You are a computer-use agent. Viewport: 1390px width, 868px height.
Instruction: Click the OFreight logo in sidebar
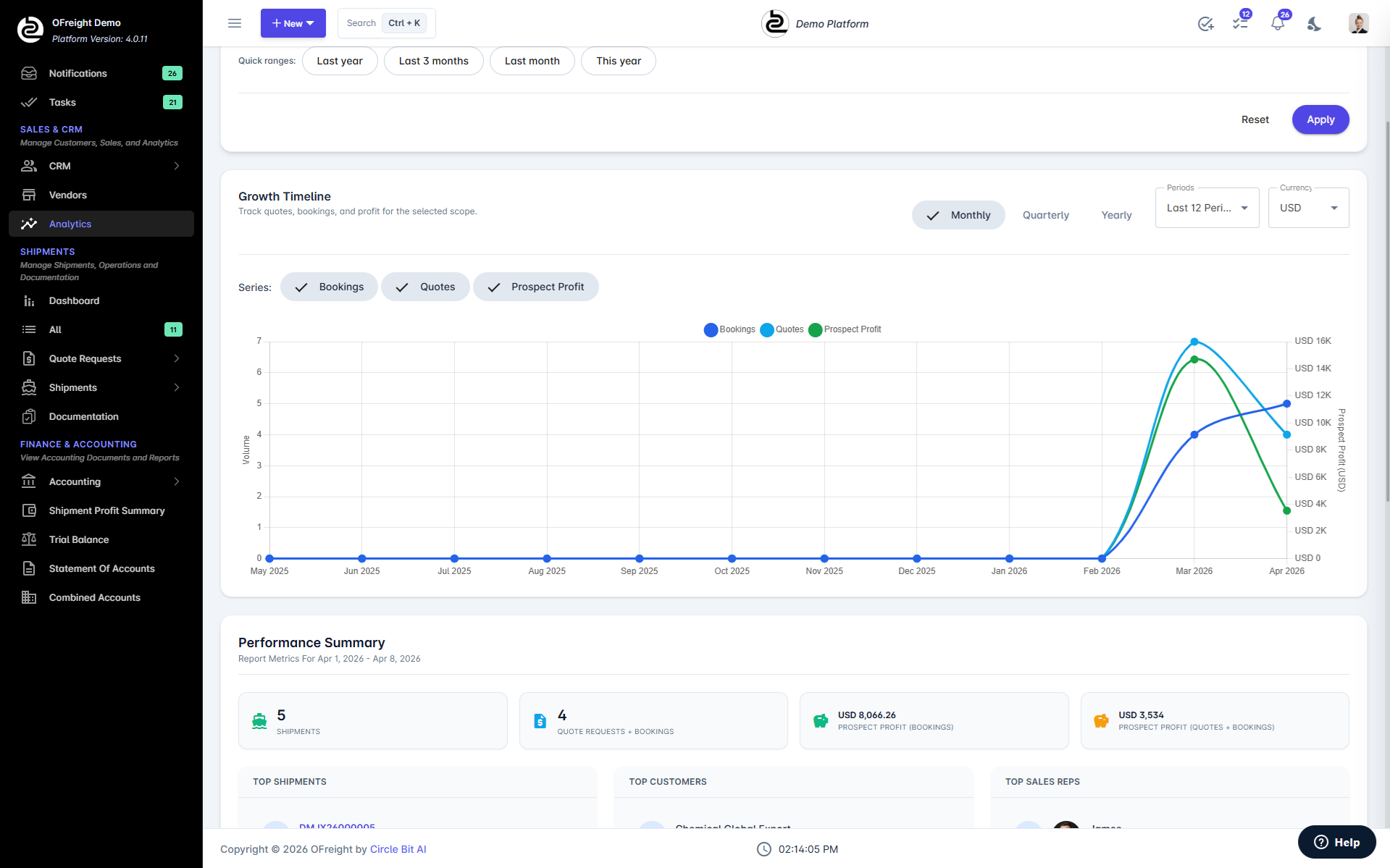pos(30,30)
